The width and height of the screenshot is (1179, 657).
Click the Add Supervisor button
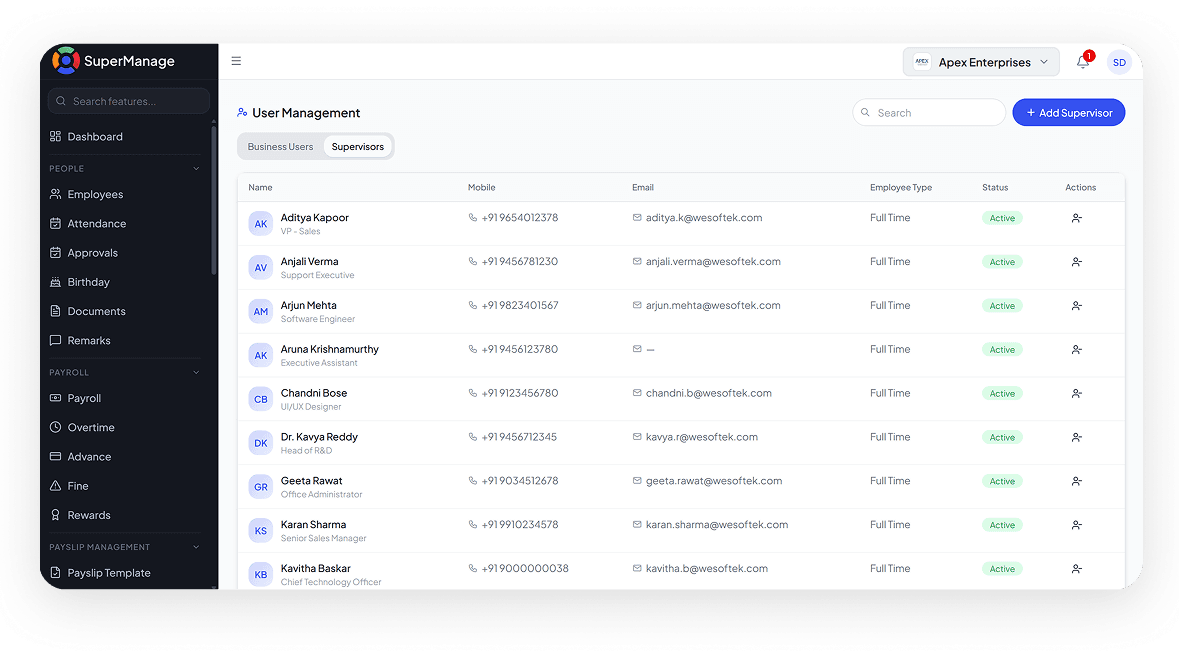click(x=1068, y=113)
